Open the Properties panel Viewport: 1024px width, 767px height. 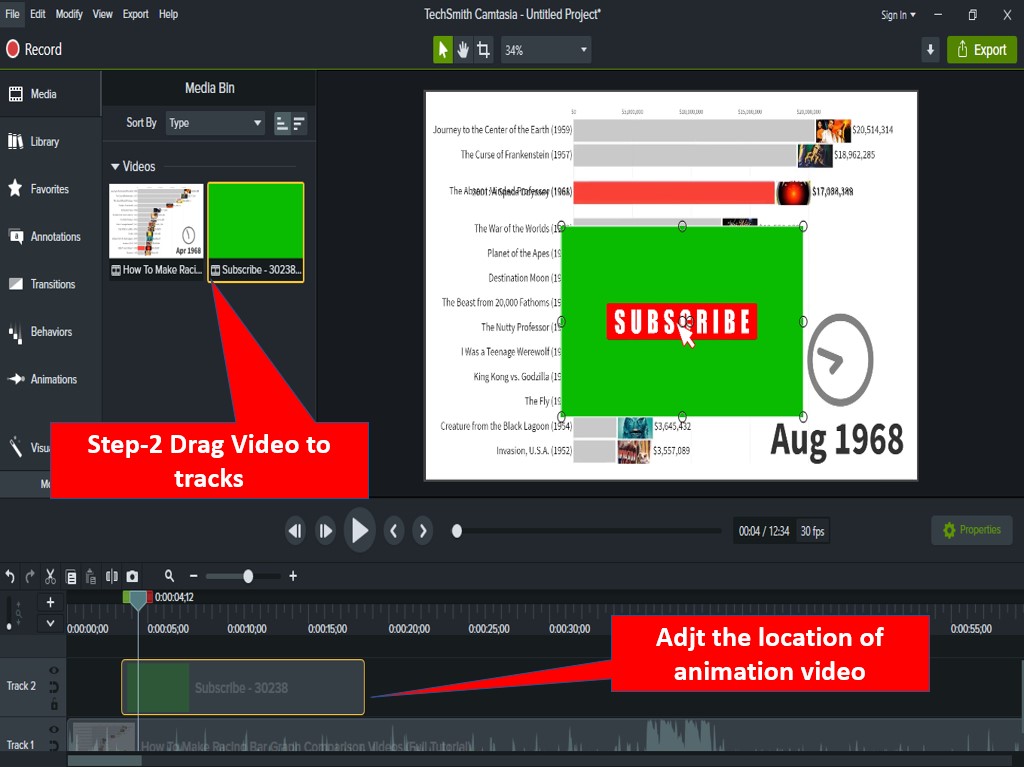pyautogui.click(x=972, y=530)
